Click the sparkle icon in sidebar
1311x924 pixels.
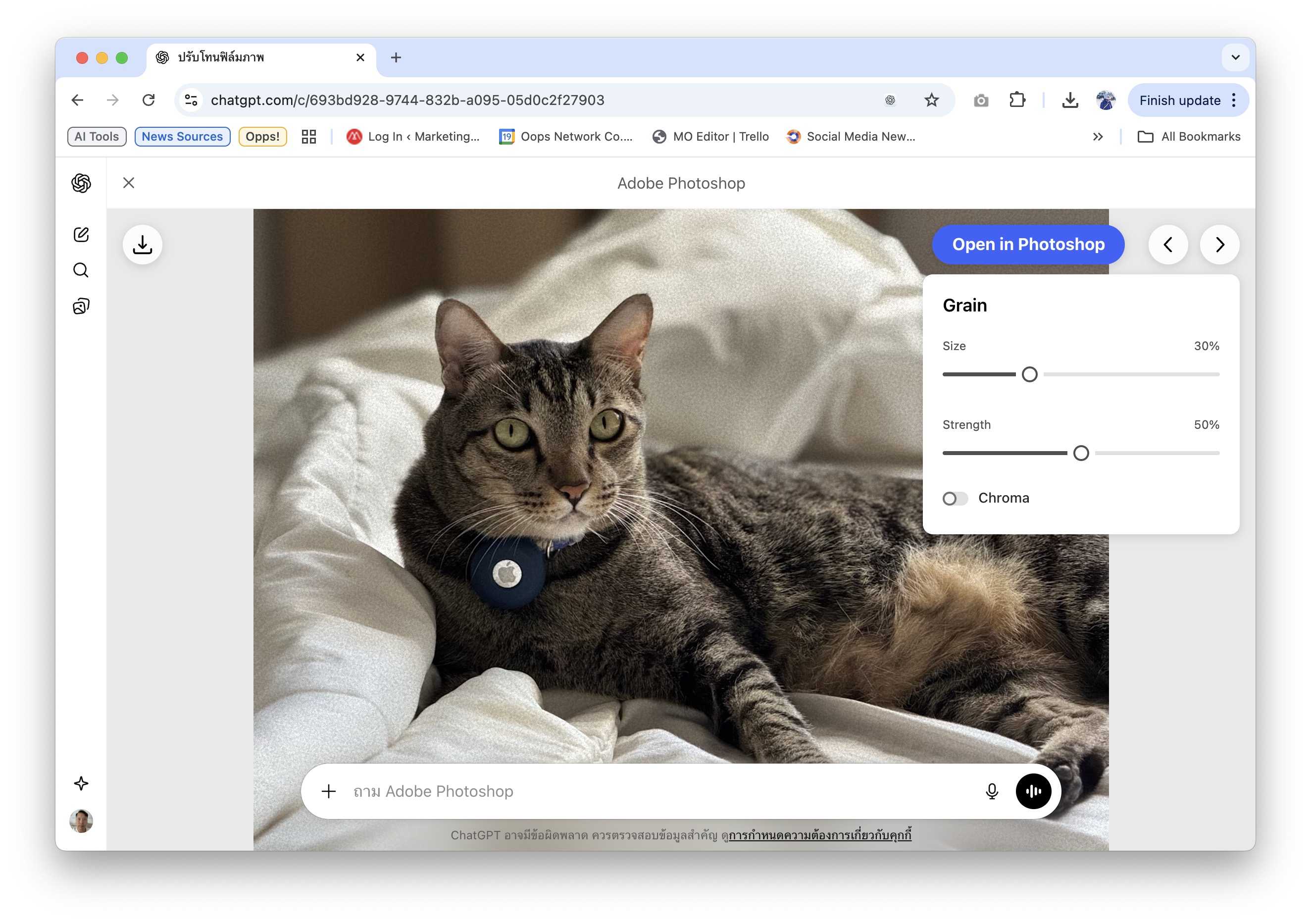81,783
